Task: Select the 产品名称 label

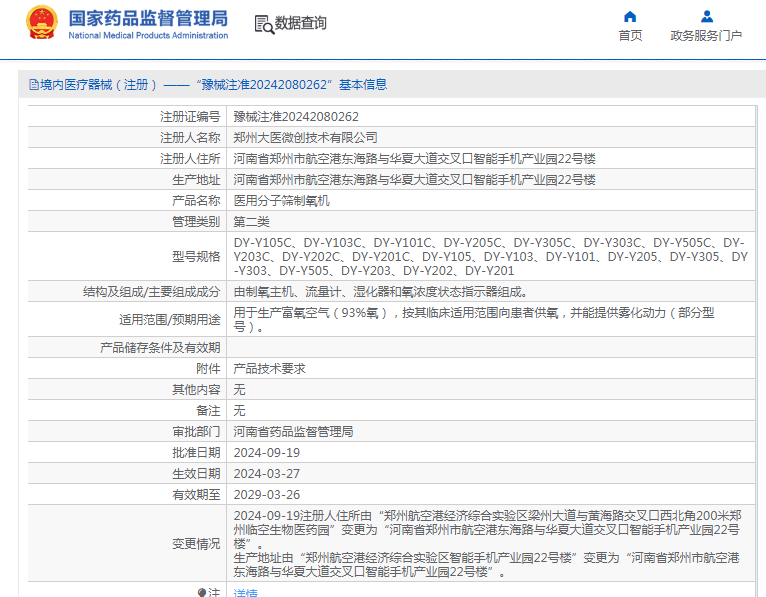Action: (196, 201)
